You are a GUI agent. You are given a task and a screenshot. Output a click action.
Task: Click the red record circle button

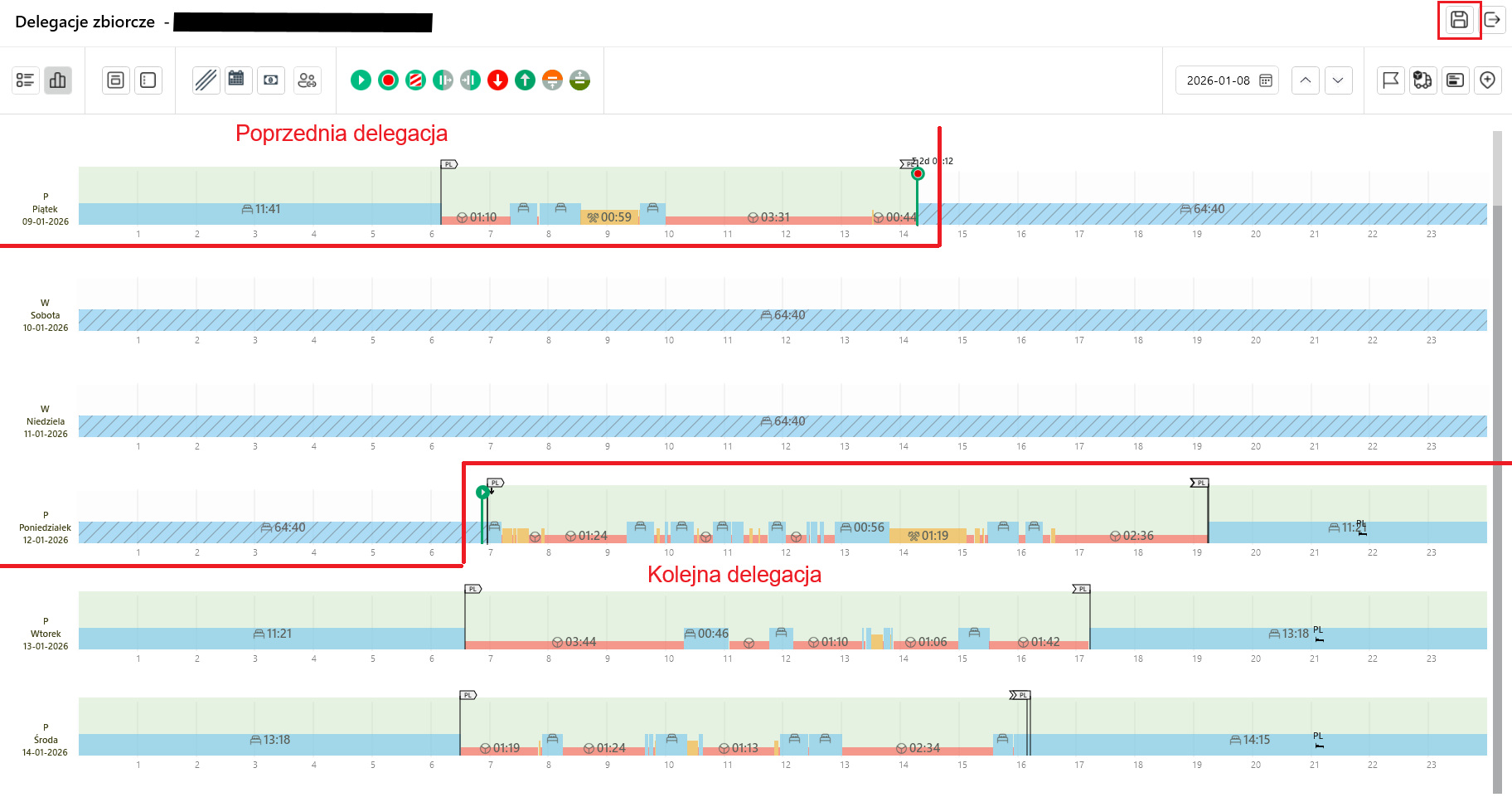(388, 80)
